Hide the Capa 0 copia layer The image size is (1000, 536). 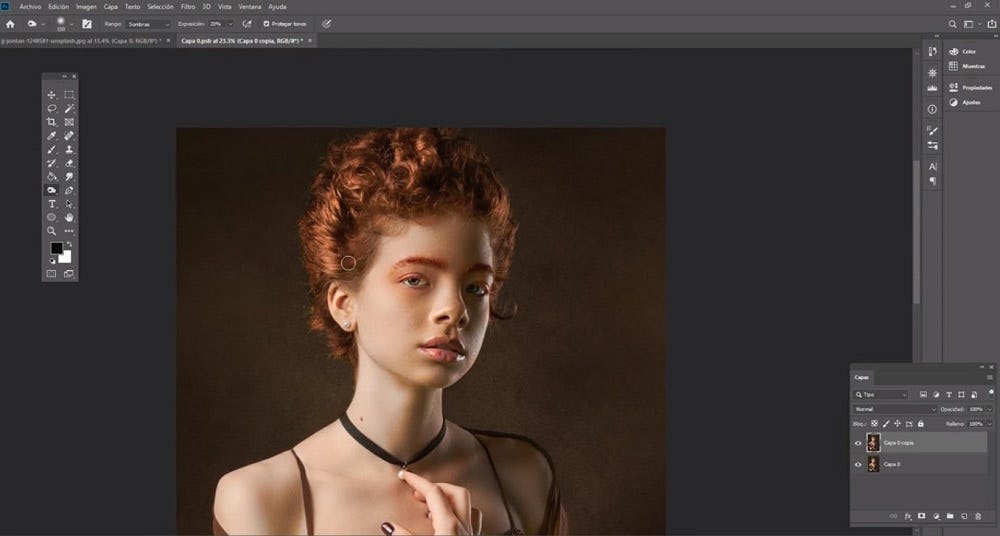click(858, 443)
